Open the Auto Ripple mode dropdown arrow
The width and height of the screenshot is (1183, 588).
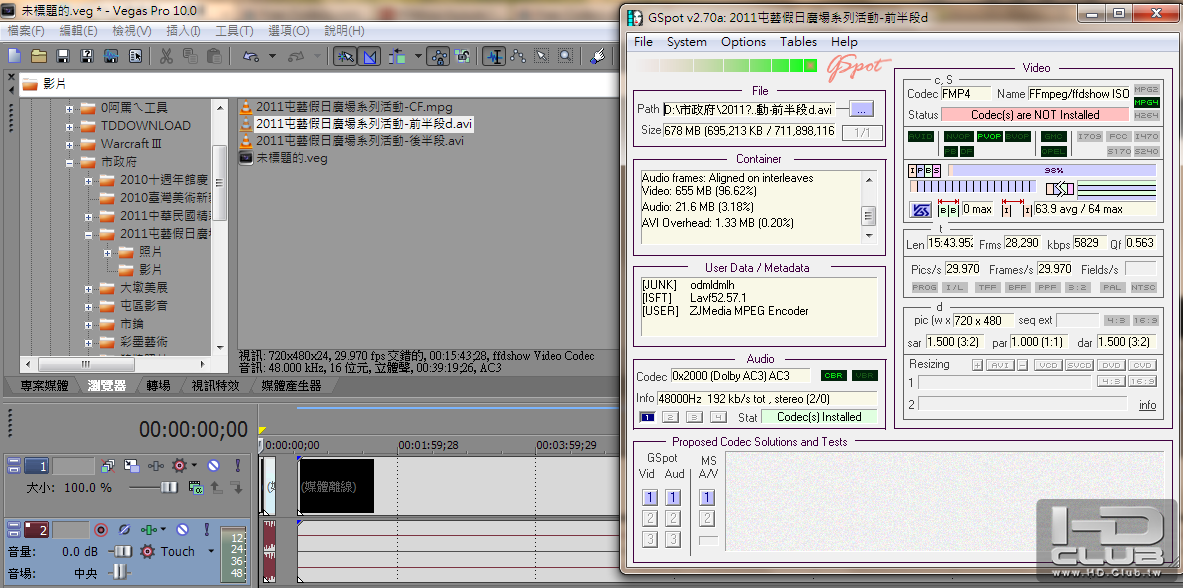418,56
